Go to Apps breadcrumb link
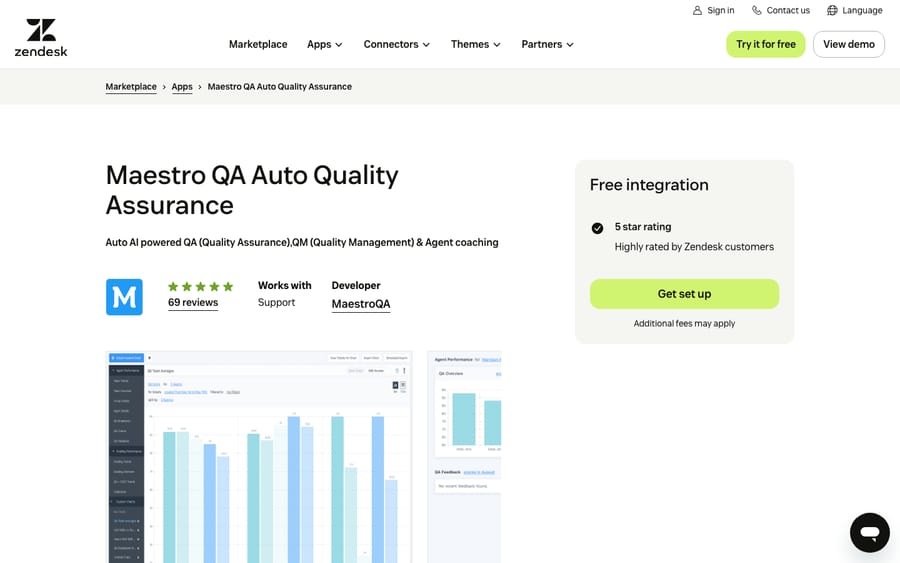Viewport: 900px width, 563px height. (182, 87)
